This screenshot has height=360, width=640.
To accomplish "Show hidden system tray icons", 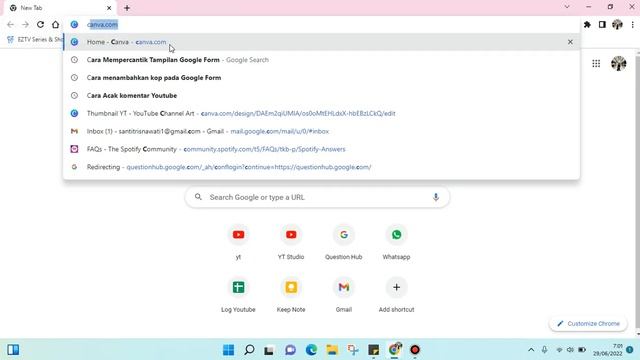I will click(x=531, y=350).
